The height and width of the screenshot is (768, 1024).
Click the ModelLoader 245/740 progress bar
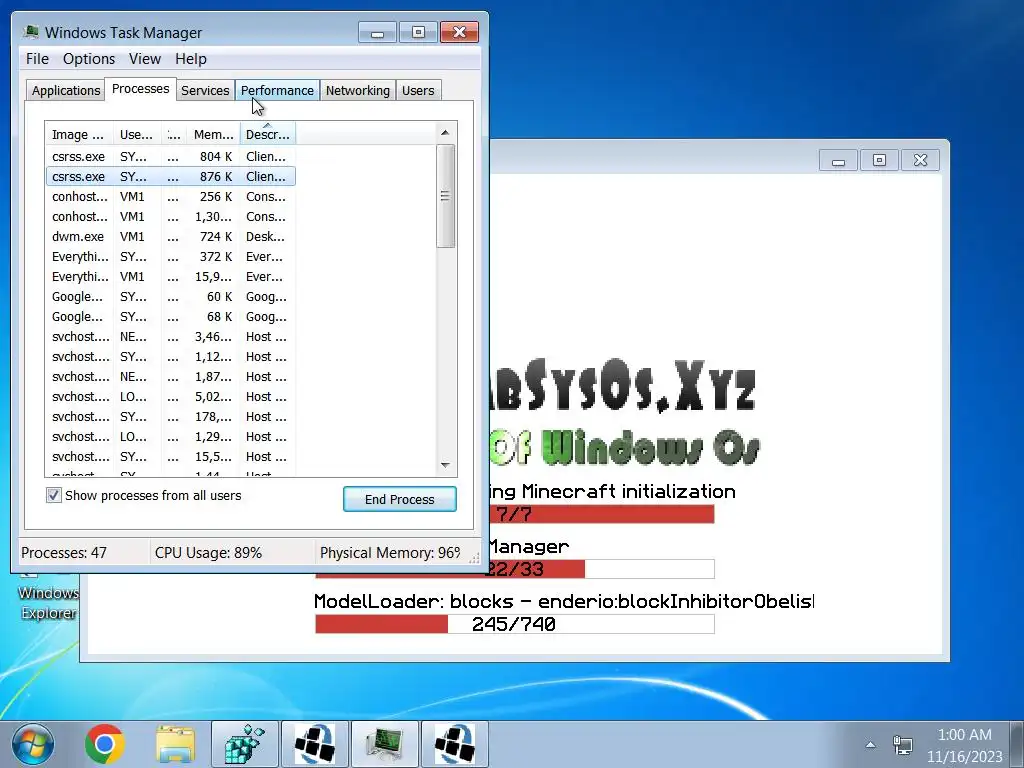[515, 624]
